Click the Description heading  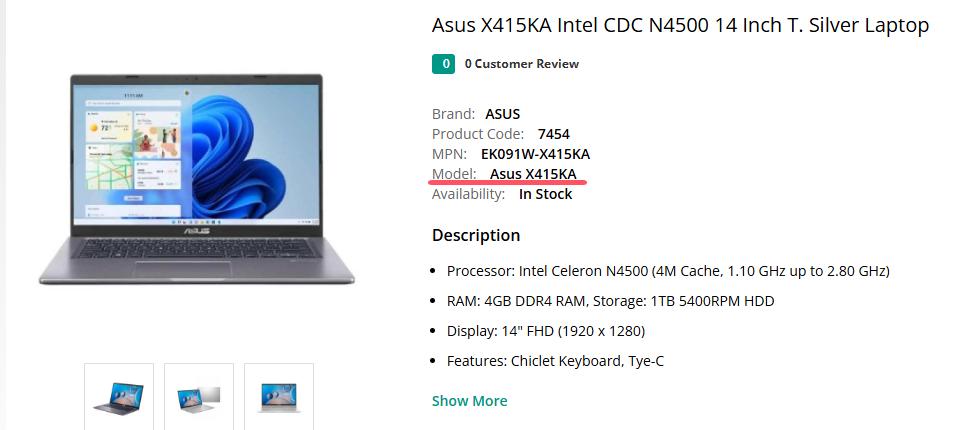pos(476,235)
